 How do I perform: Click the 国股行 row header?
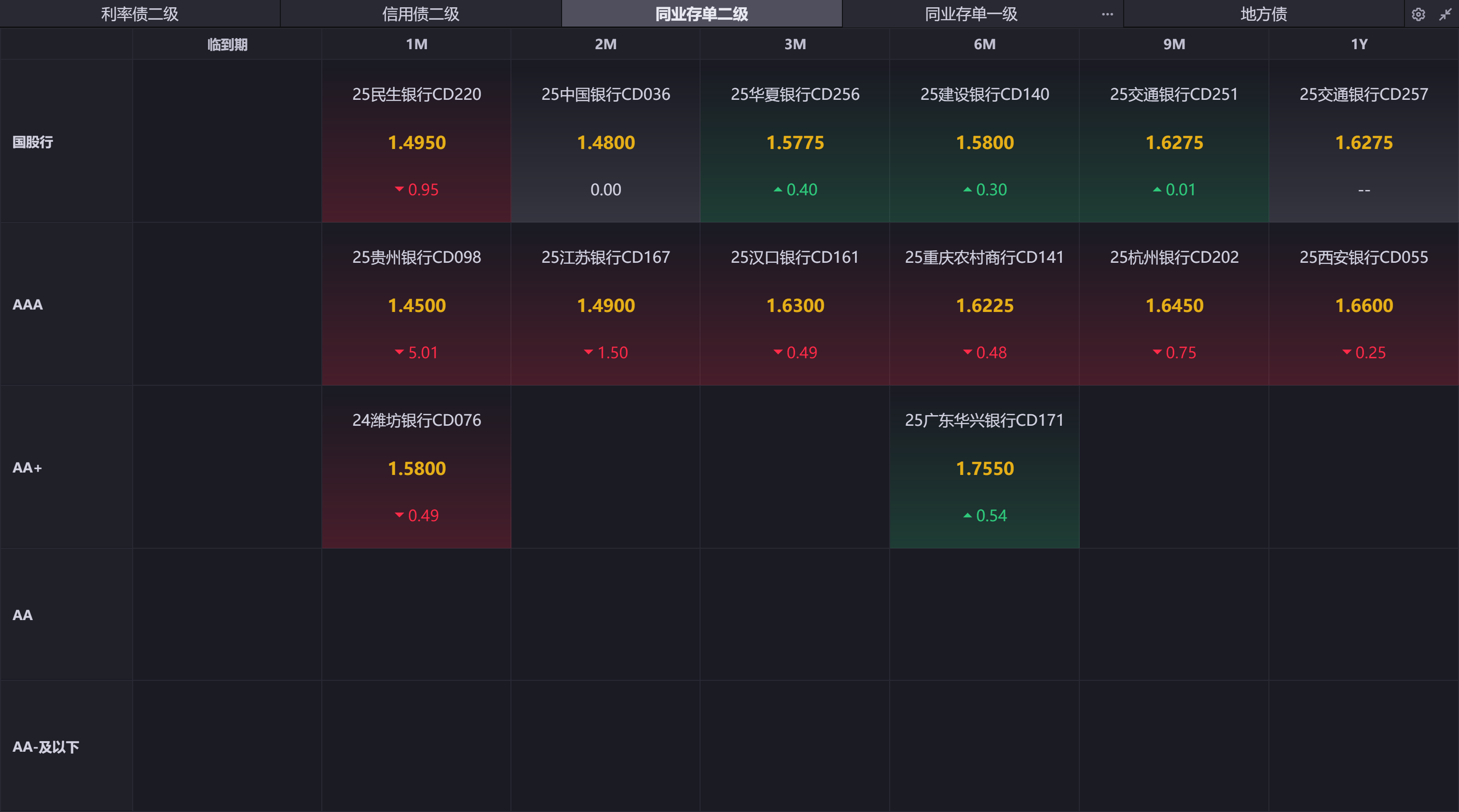(x=33, y=142)
